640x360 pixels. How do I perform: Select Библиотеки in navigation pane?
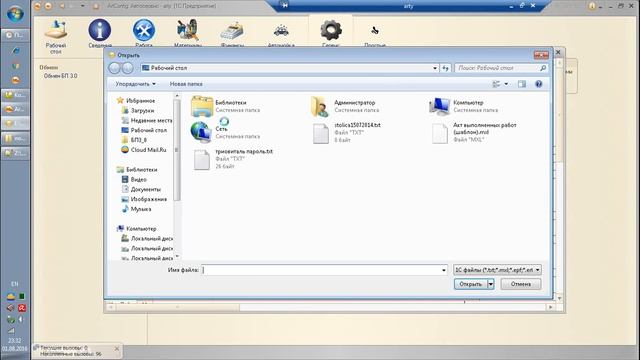coord(137,169)
